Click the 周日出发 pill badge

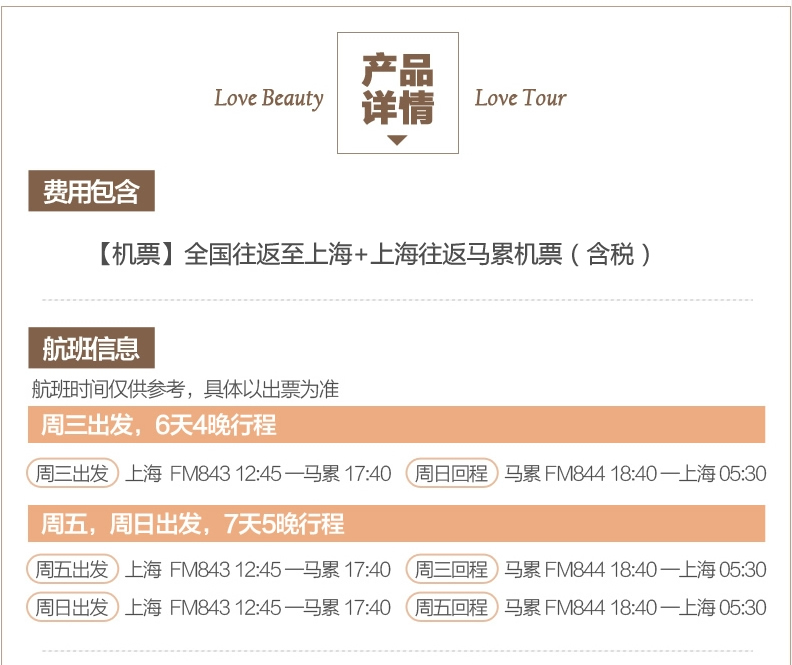[72, 607]
